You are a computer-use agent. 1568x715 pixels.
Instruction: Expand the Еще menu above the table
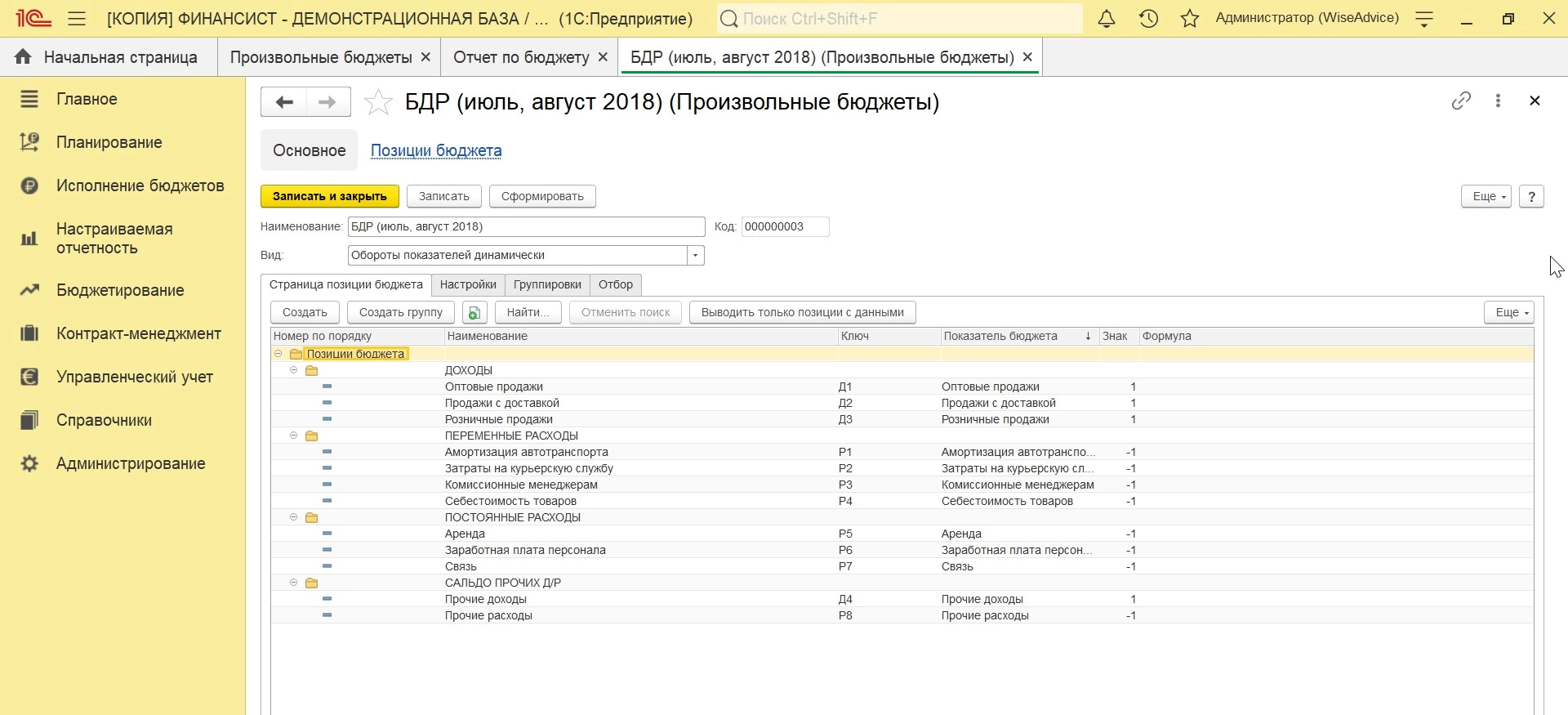[1508, 312]
